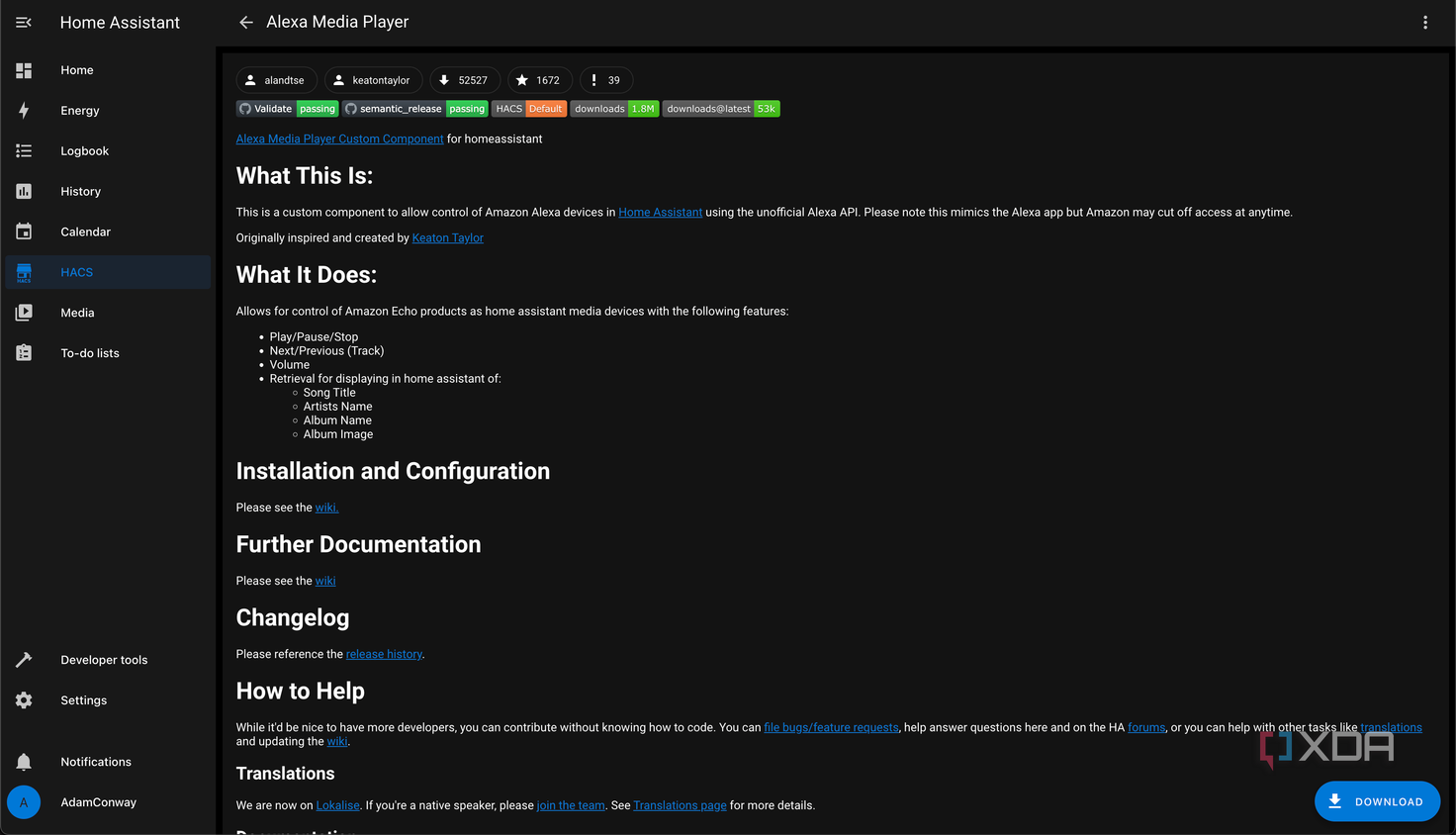Open Developer tools in the sidebar

(108, 660)
